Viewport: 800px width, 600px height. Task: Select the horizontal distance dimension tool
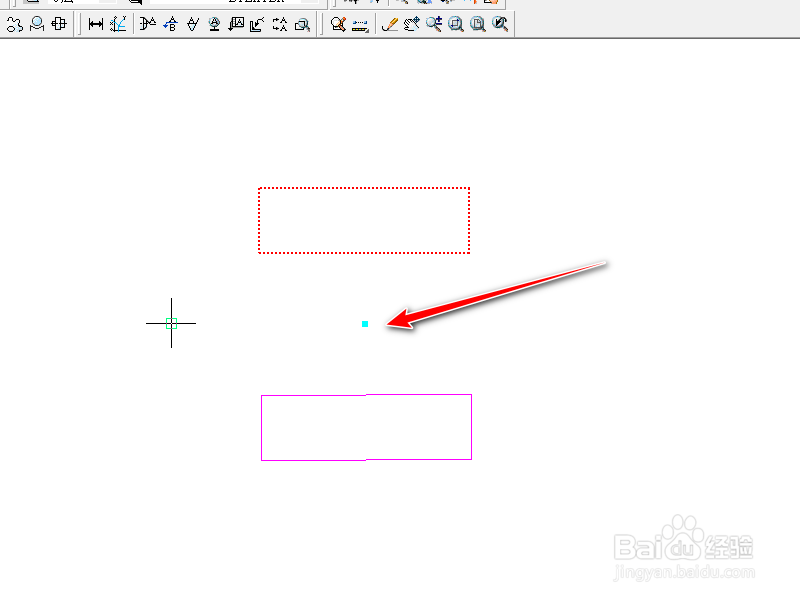(x=95, y=24)
